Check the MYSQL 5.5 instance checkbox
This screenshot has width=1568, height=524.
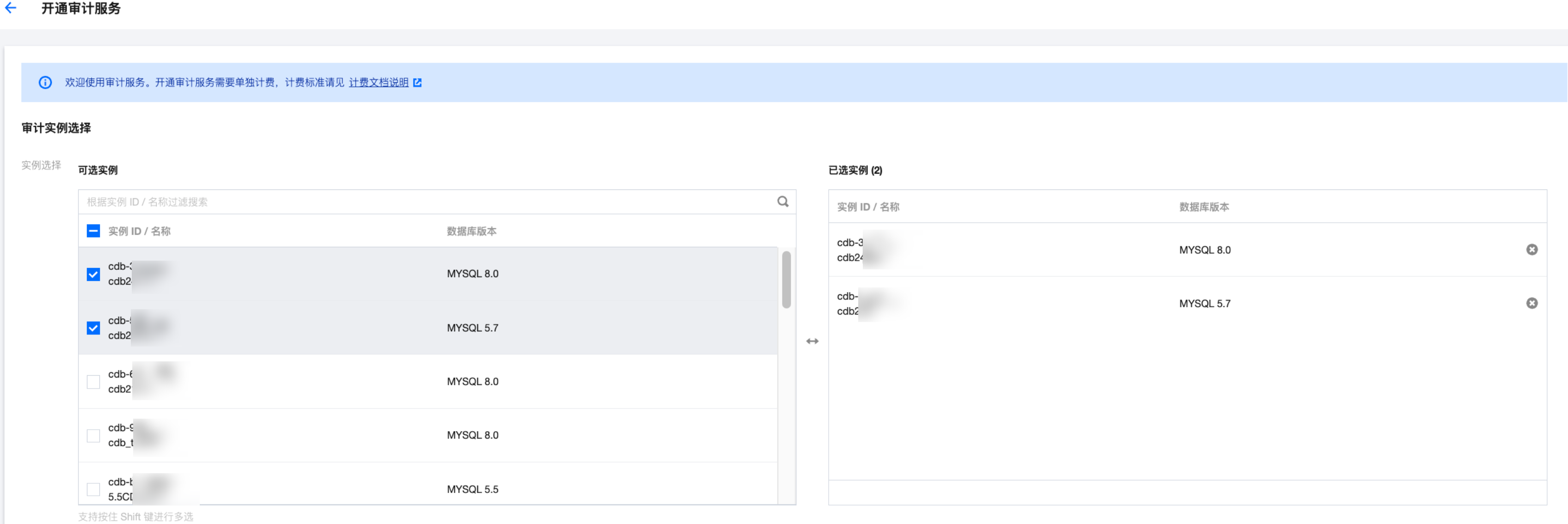point(93,489)
